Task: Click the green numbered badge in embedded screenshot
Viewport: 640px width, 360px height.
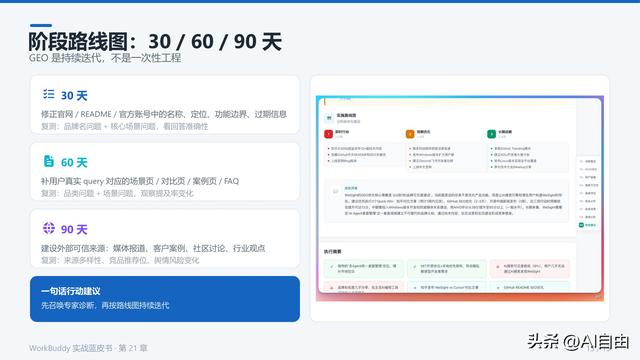Action: [x=491, y=134]
